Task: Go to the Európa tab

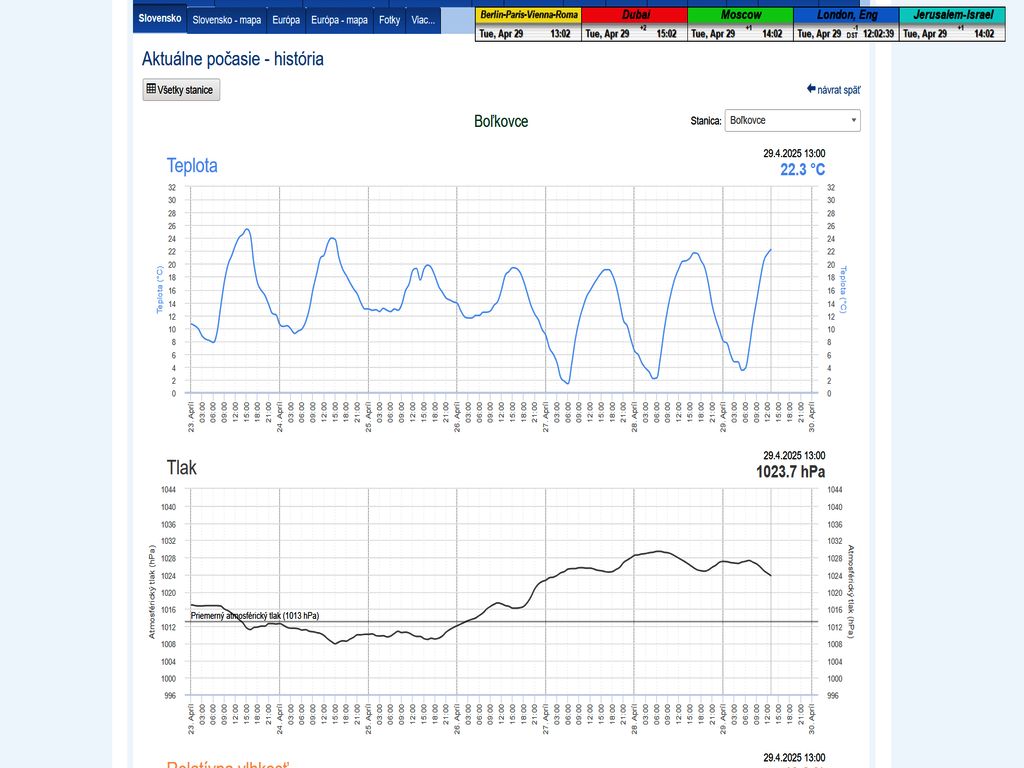Action: (285, 19)
